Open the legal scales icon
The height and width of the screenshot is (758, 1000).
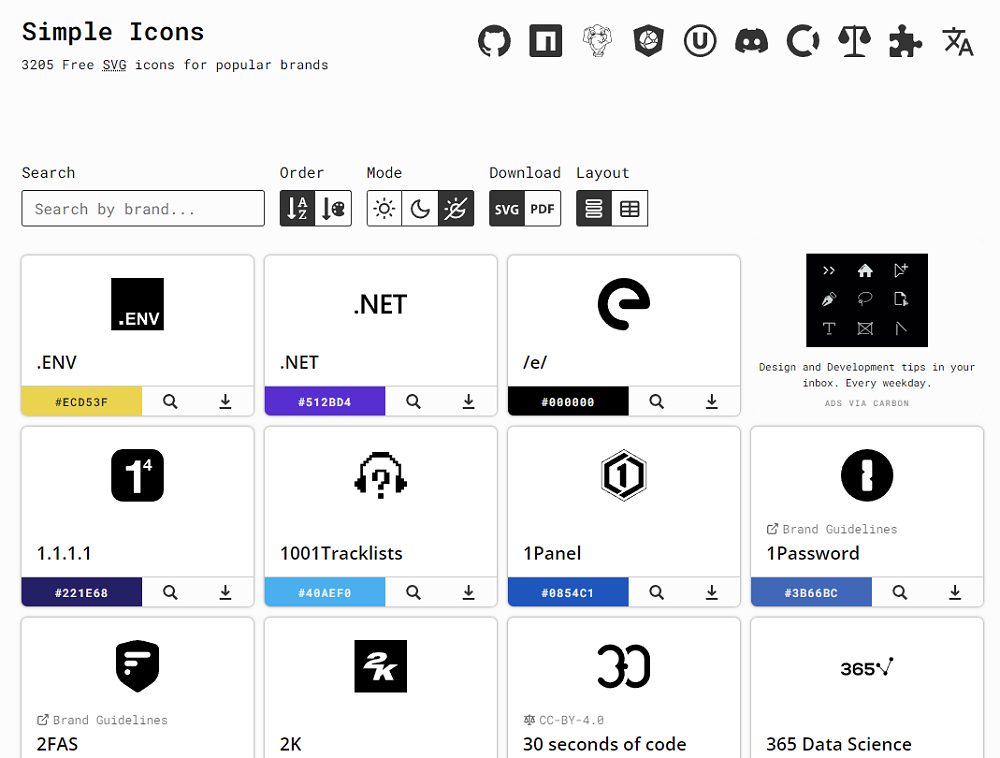(855, 41)
